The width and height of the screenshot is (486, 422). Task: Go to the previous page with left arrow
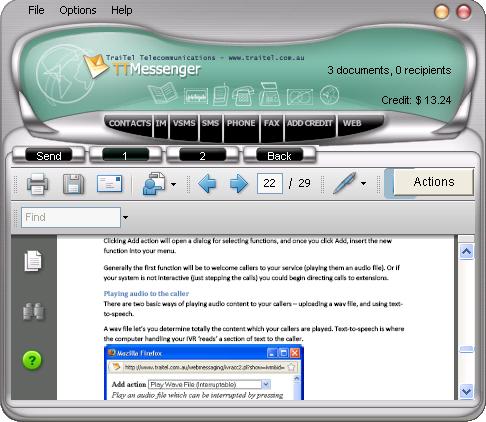(207, 184)
